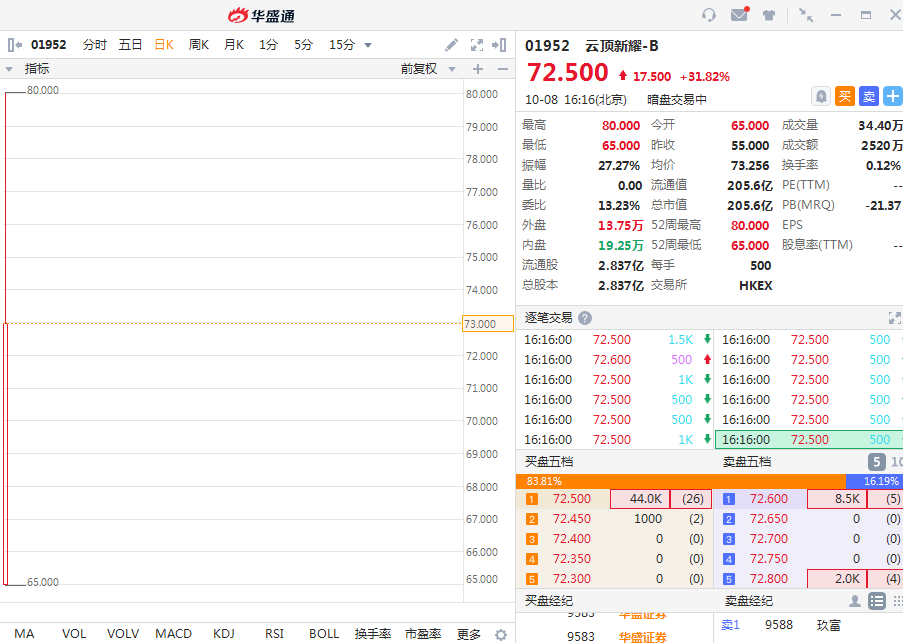903x643 pixels.
Task: Click the blue 卖 sell button
Action: (869, 96)
